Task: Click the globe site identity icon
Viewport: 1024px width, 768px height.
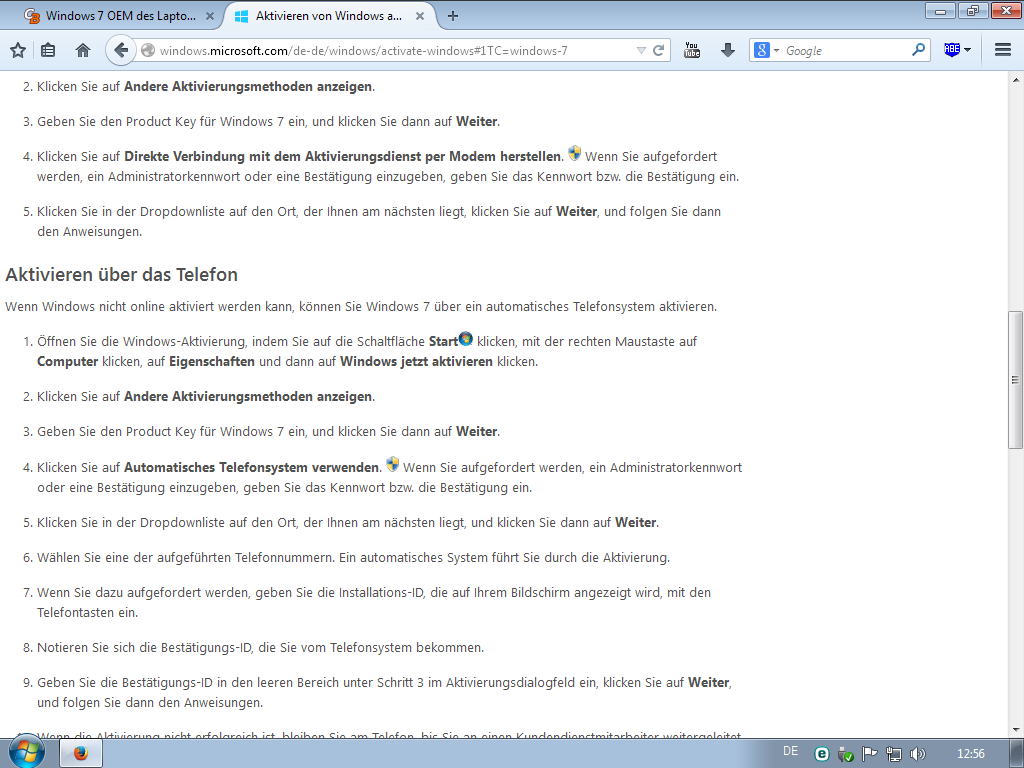Action: 148,50
